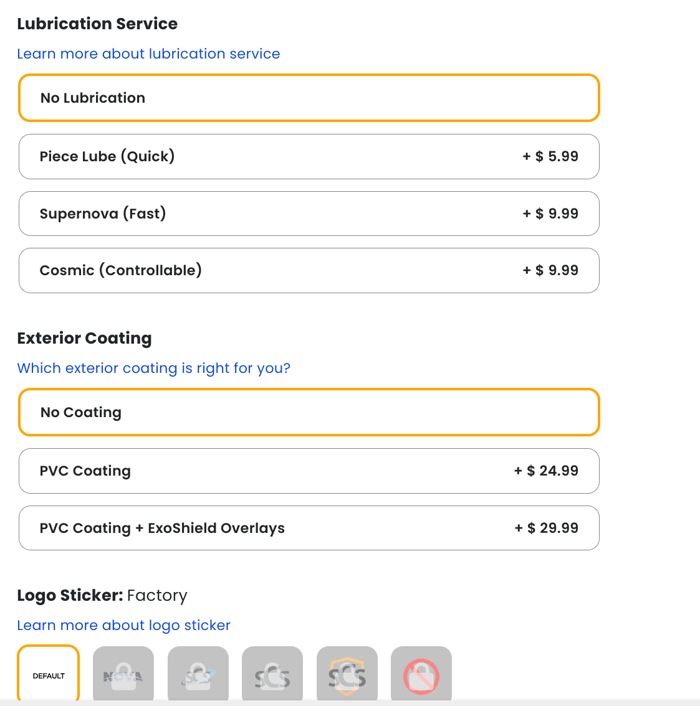Image resolution: width=700 pixels, height=706 pixels.
Task: Select the No Lubrication option
Action: 308,98
